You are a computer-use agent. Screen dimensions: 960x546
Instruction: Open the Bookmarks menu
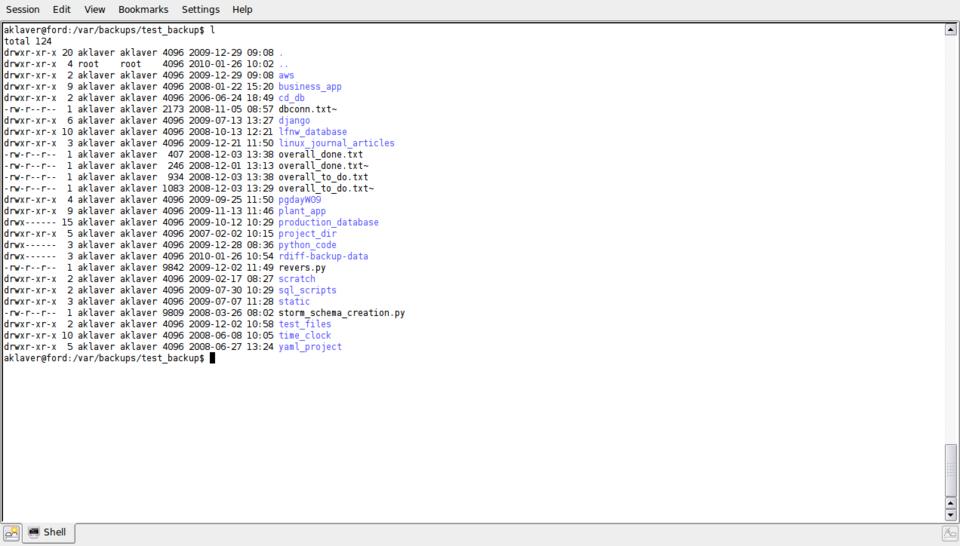pos(143,9)
